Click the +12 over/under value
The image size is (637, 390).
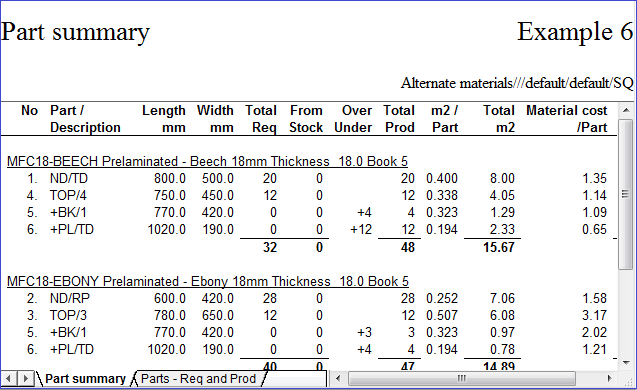361,230
